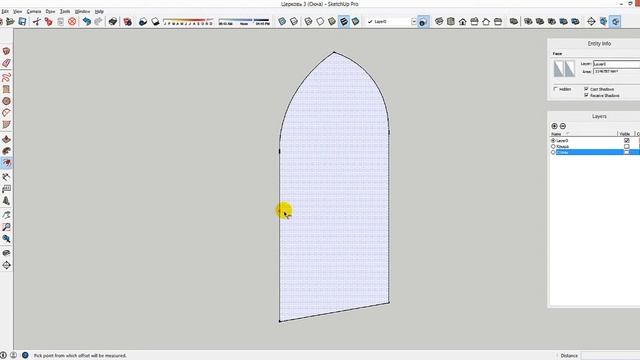The height and width of the screenshot is (360, 640).
Task: Select the Monochrome style icon
Action: coord(356,21)
